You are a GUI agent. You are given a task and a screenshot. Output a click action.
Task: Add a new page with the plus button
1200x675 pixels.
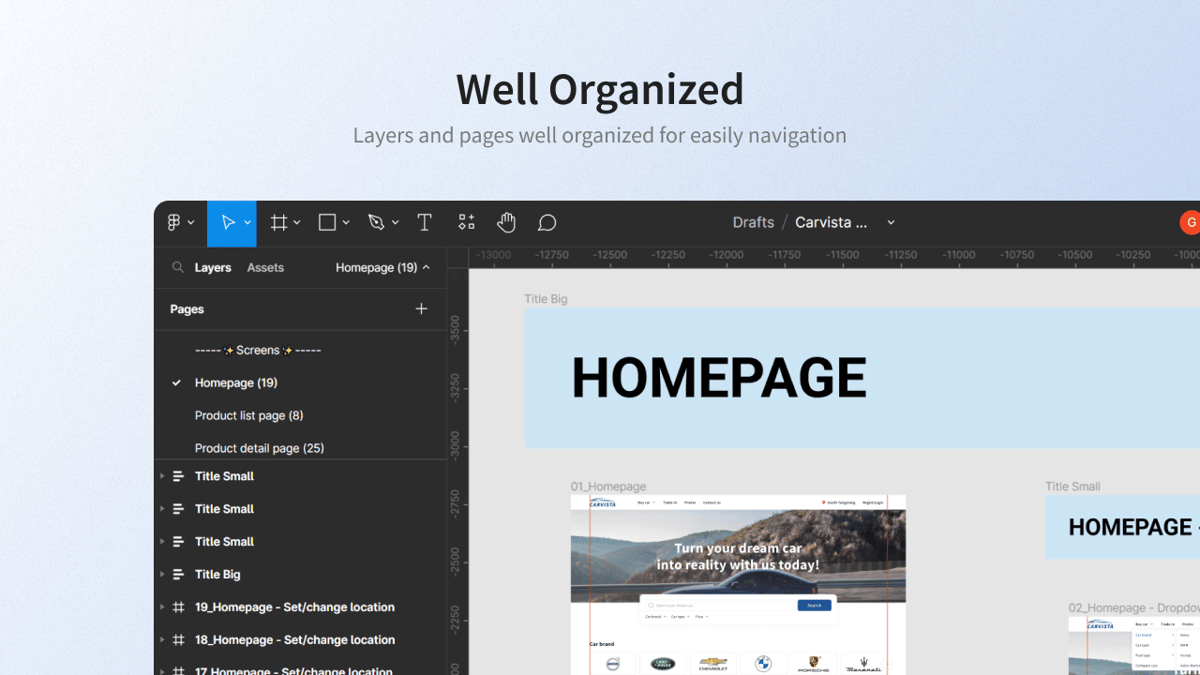(x=421, y=309)
